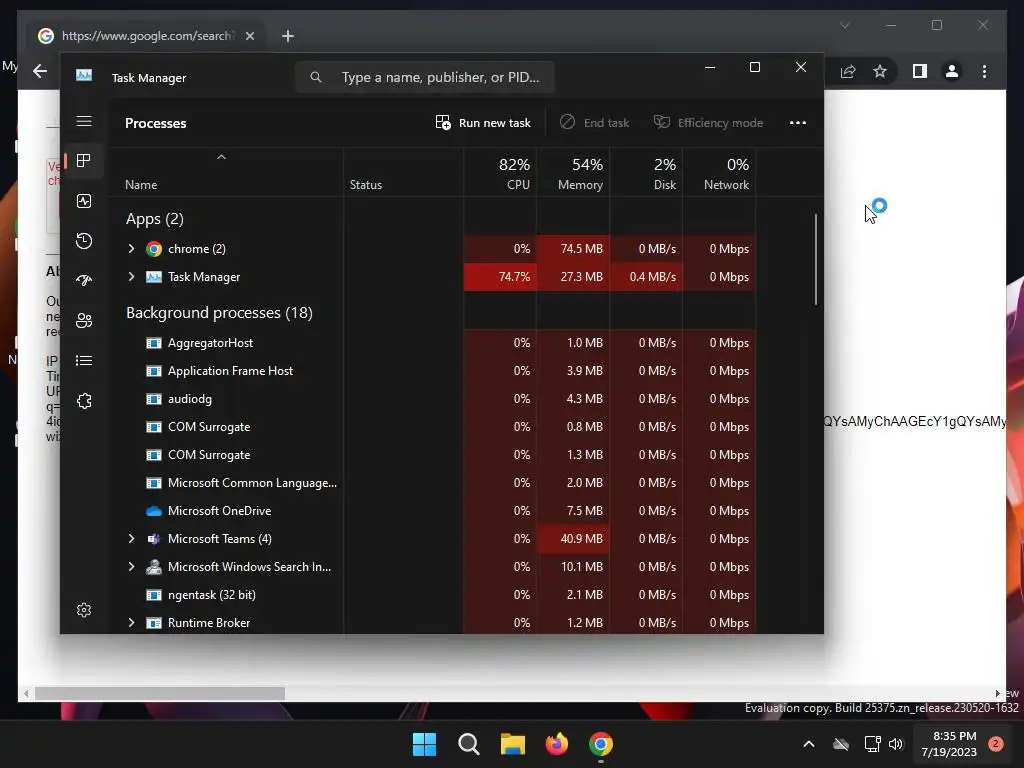Viewport: 1024px width, 768px height.
Task: Click the search magnifier icon in Task Manager
Action: pyautogui.click(x=316, y=77)
